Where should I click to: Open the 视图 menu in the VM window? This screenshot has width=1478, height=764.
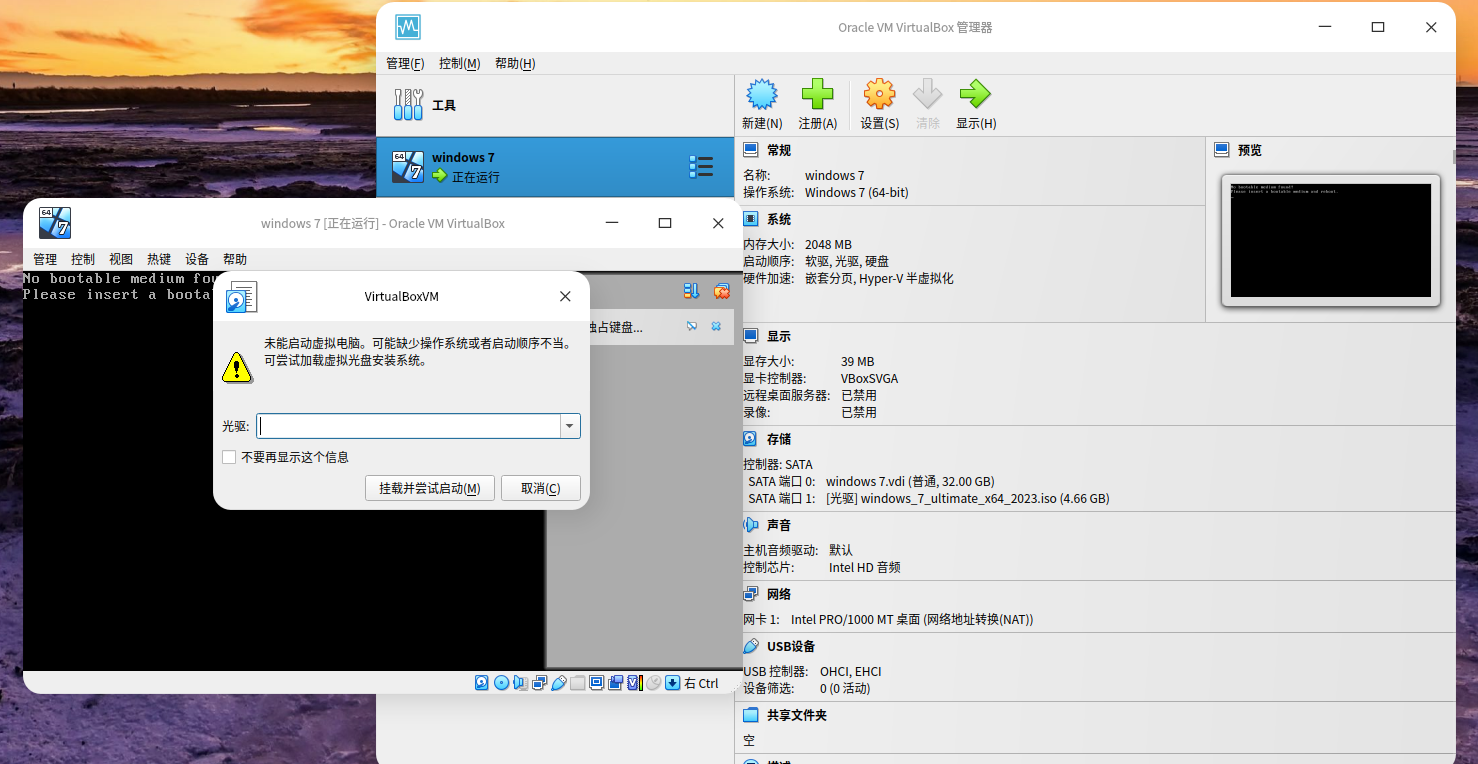pos(121,259)
